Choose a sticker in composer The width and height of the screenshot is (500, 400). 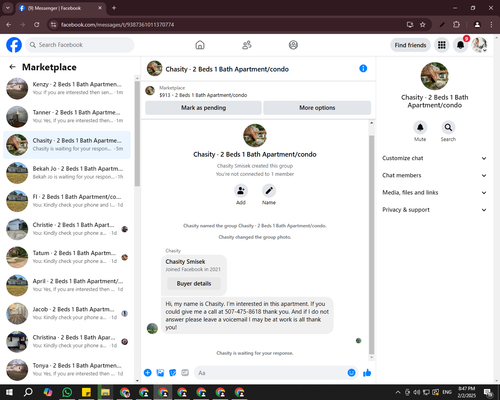pos(173,373)
